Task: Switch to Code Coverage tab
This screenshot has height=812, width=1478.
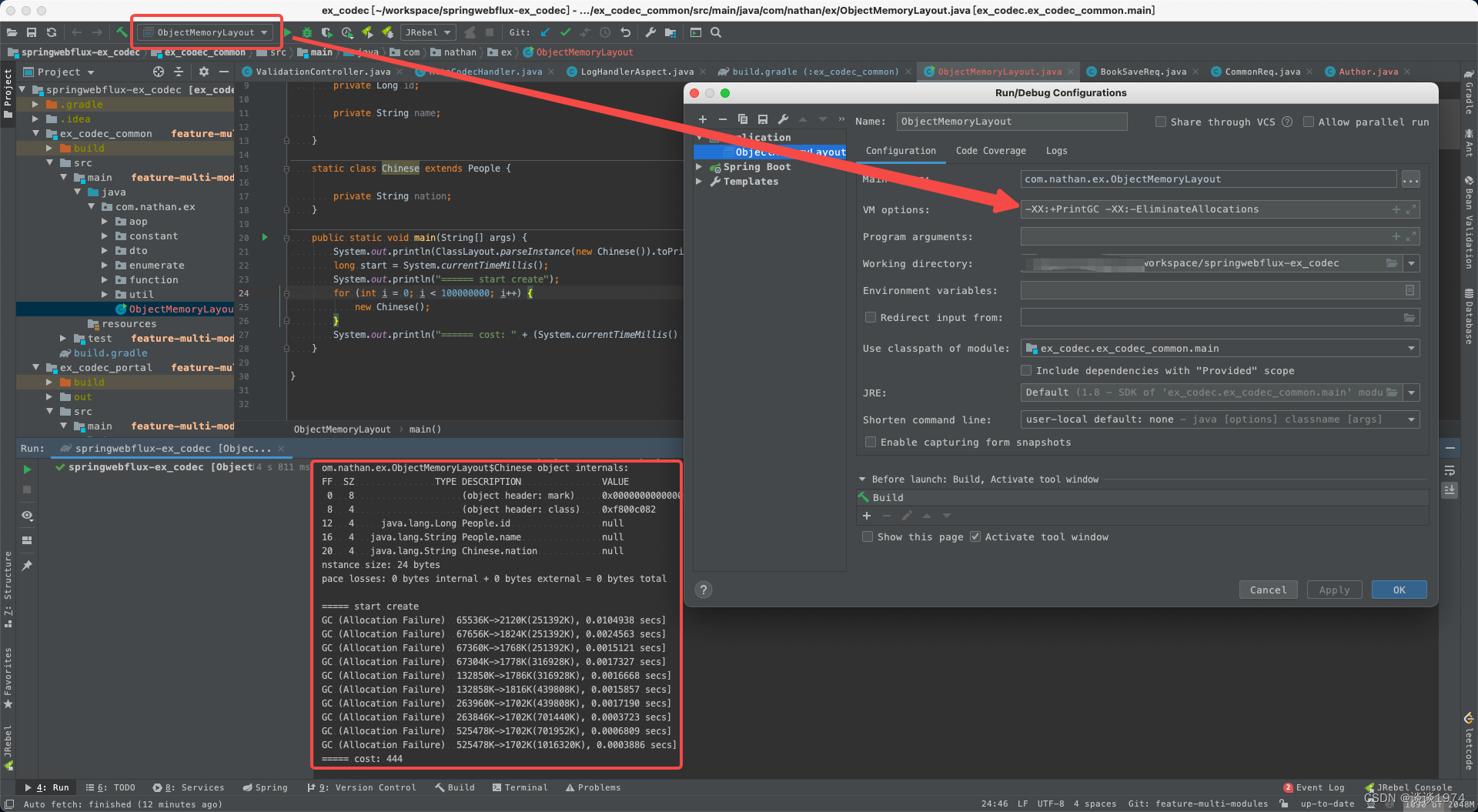Action: pyautogui.click(x=991, y=151)
